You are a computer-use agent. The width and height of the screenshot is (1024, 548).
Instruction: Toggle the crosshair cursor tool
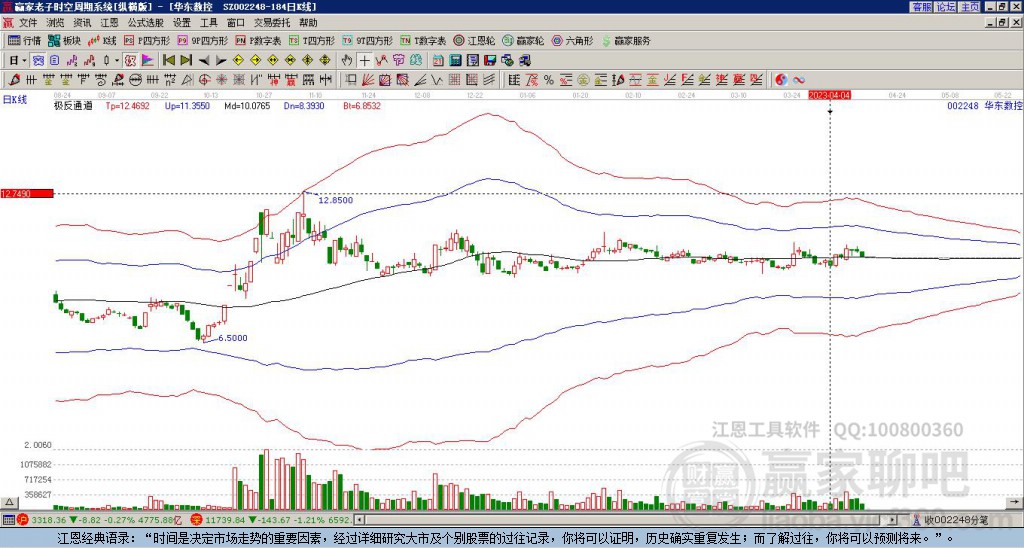tap(364, 61)
